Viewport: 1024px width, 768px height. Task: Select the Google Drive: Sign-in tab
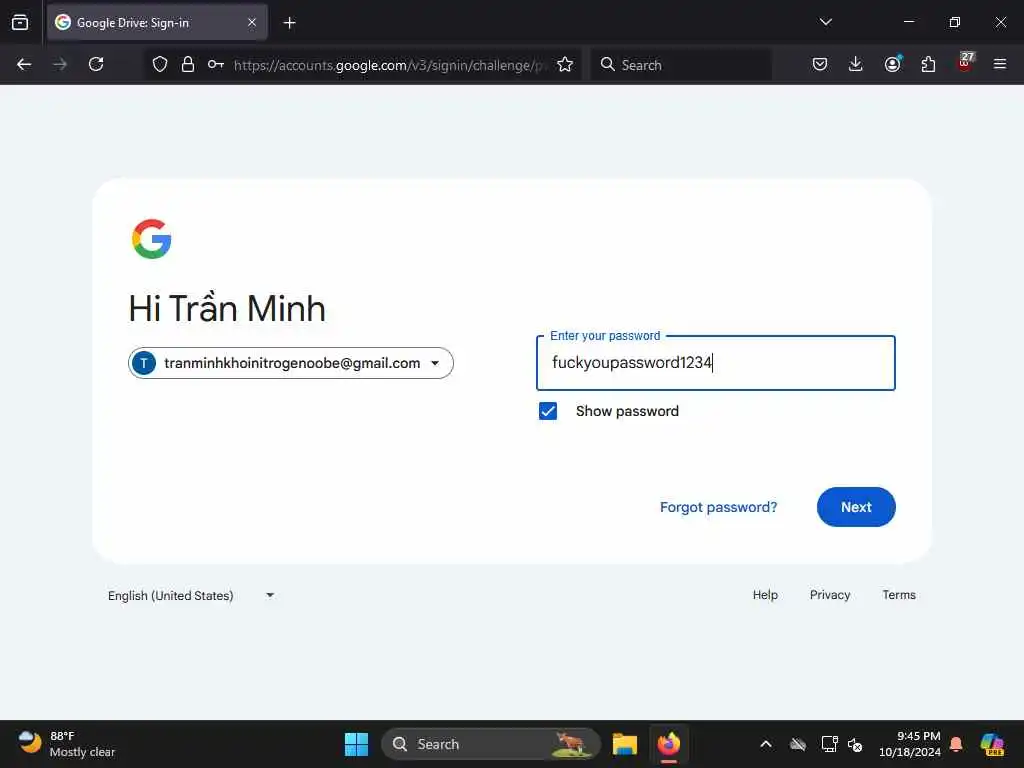tap(157, 22)
